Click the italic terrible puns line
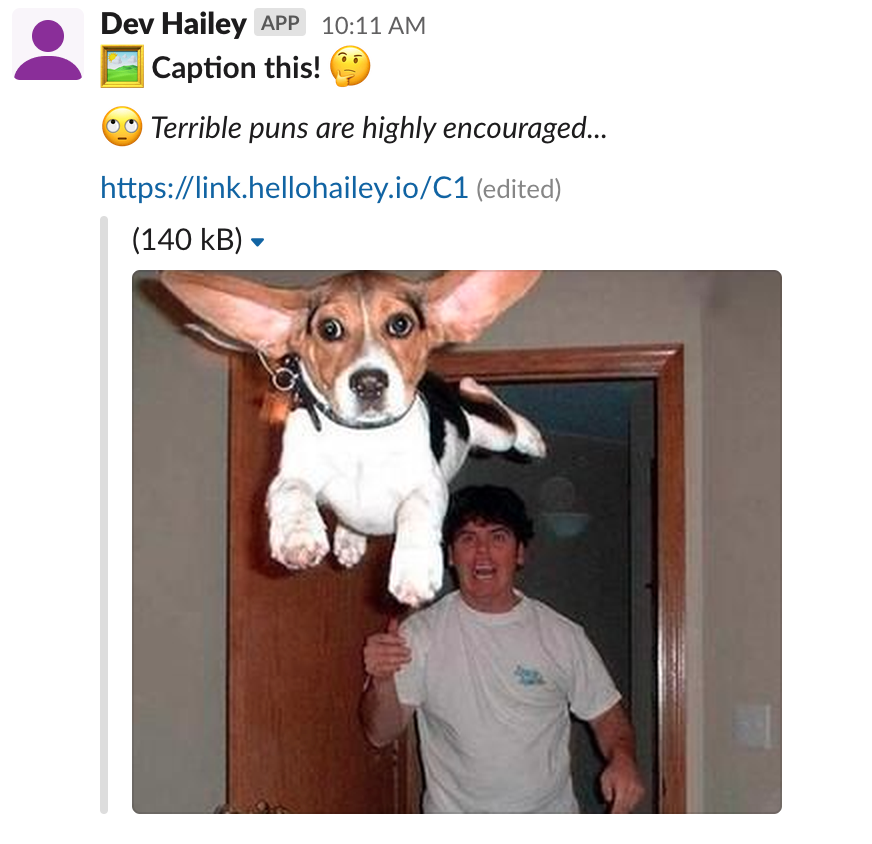This screenshot has width=872, height=844. 379,128
